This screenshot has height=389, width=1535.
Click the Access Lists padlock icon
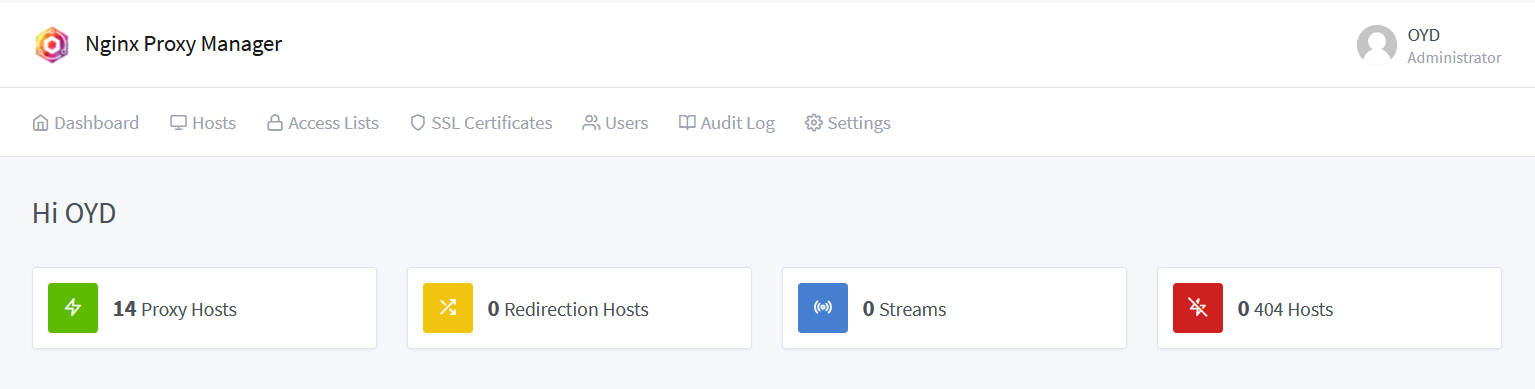(275, 123)
